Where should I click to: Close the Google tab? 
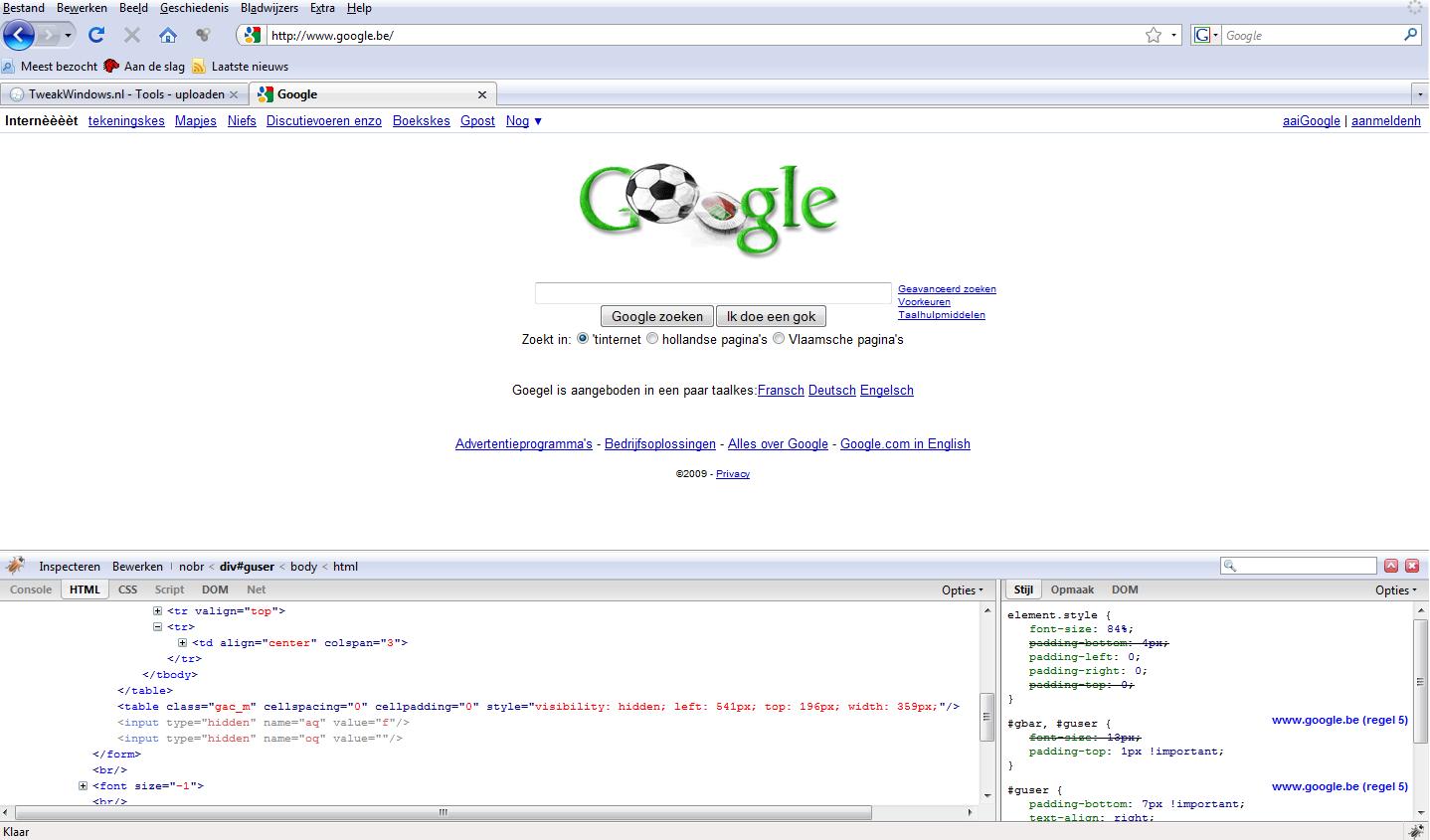click(x=482, y=94)
